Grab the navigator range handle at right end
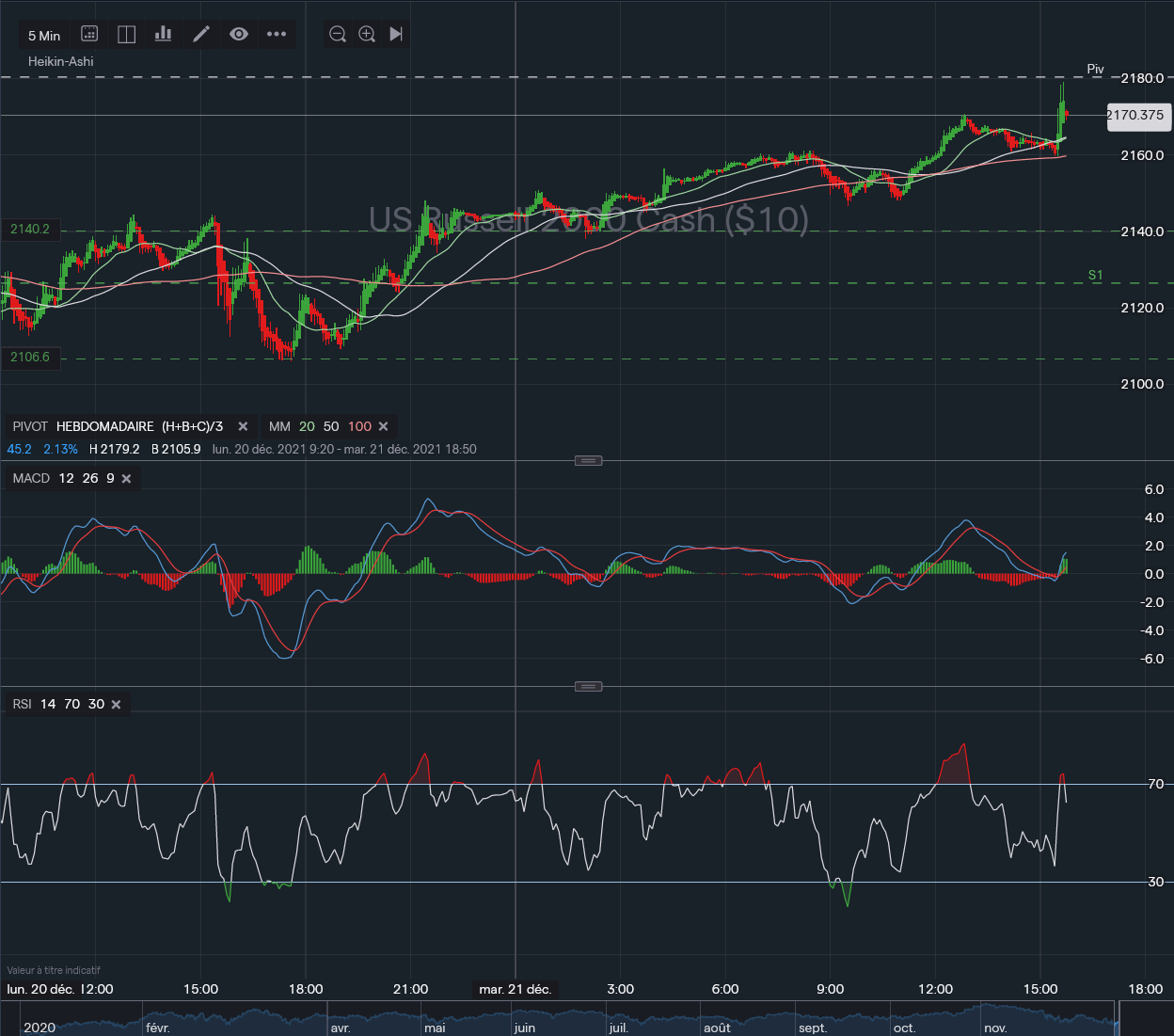This screenshot has height=1036, width=1174. coord(1118,1020)
